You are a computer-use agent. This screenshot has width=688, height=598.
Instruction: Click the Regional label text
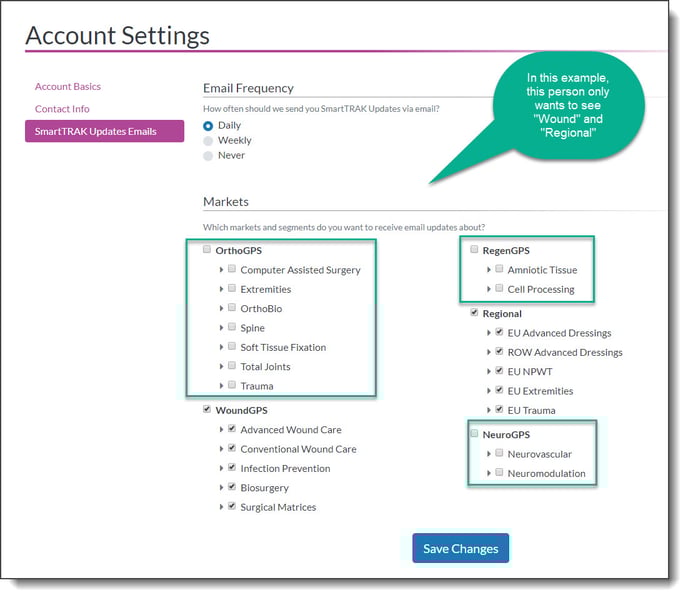coord(502,314)
